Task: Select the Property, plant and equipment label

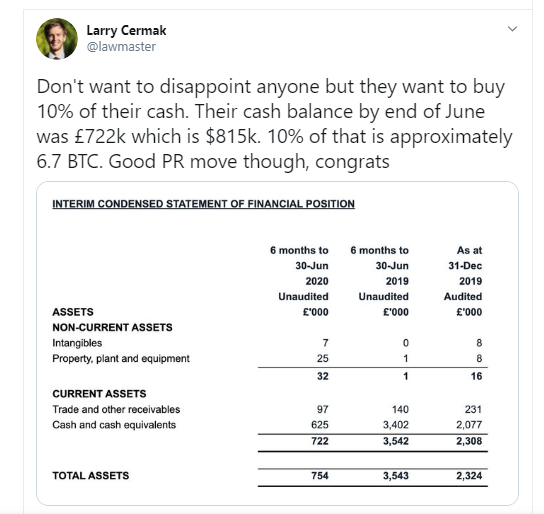Action: pos(121,358)
